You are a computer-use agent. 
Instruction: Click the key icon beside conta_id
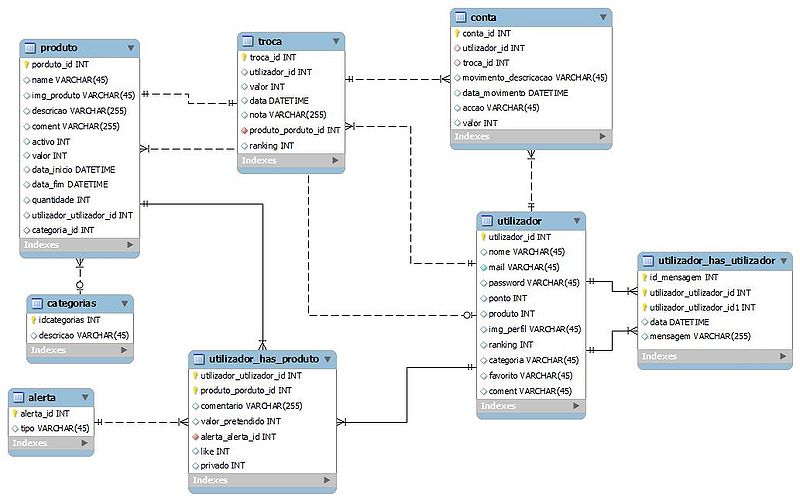(x=456, y=32)
